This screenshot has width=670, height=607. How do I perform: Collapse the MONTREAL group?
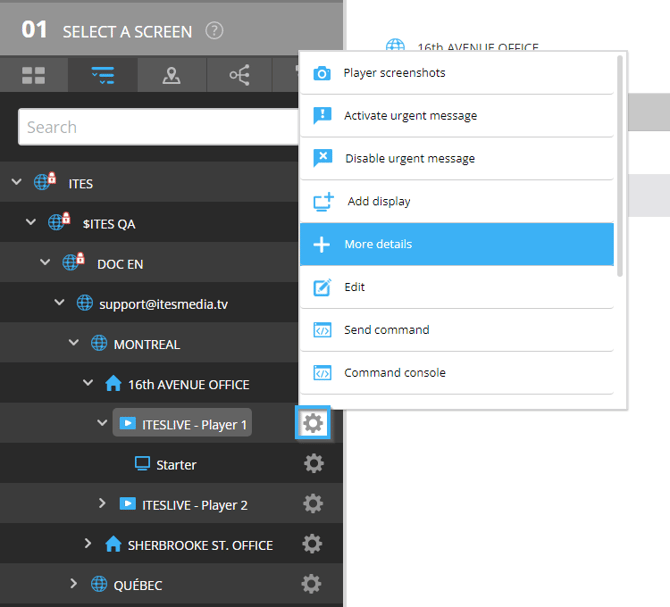coord(74,342)
